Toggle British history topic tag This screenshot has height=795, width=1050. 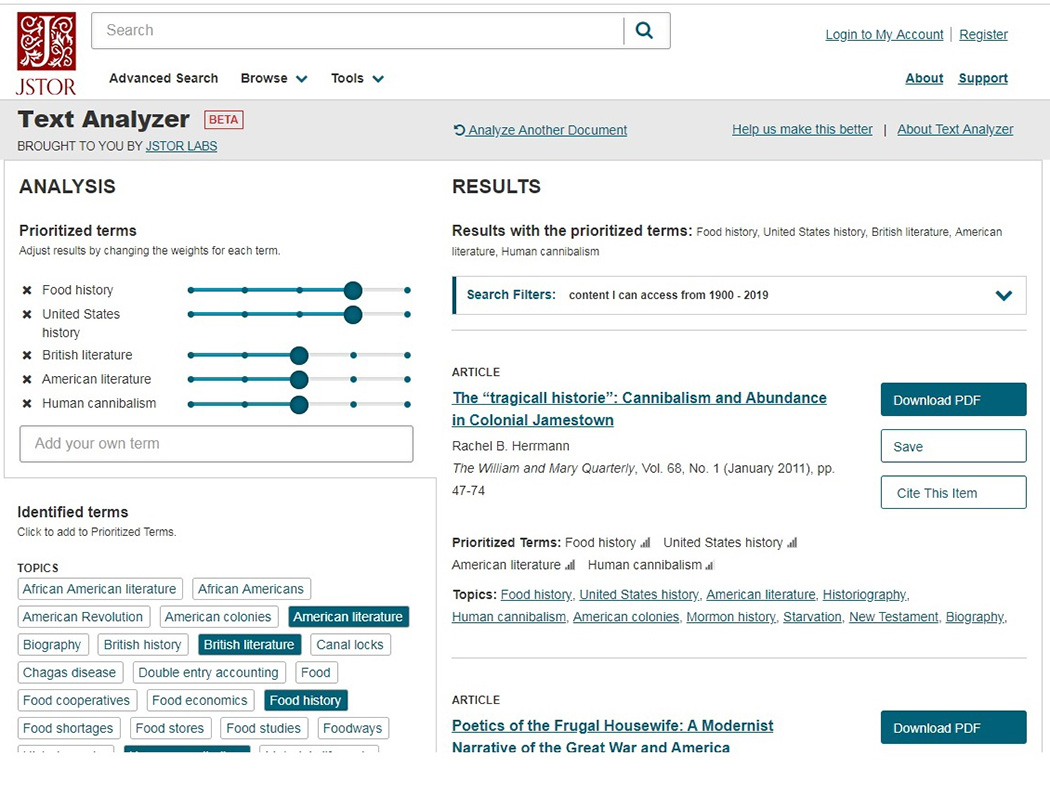click(143, 645)
